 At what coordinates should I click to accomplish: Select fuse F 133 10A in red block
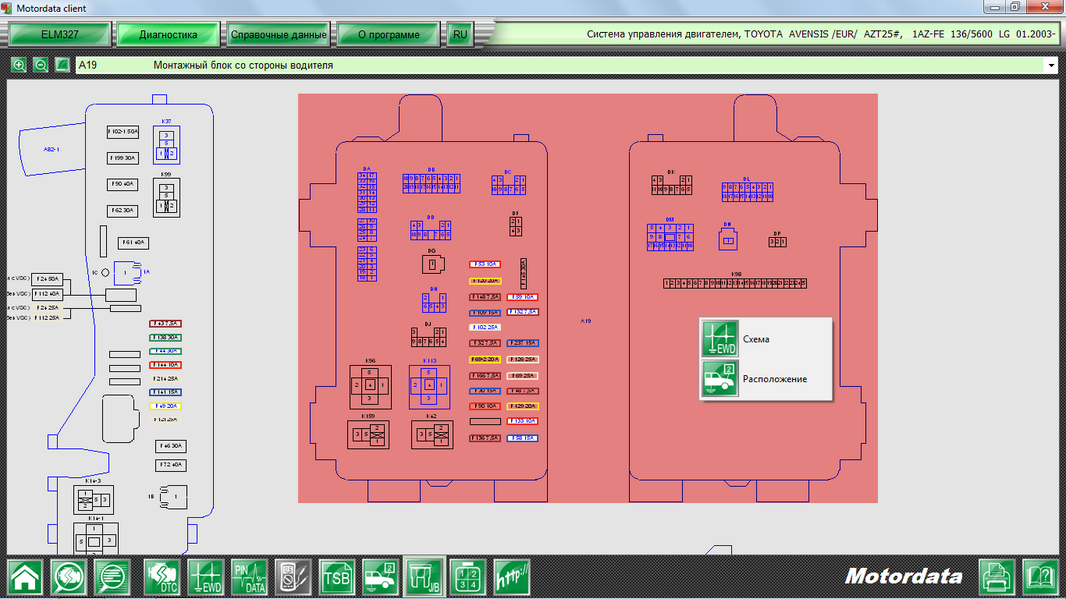coord(523,422)
